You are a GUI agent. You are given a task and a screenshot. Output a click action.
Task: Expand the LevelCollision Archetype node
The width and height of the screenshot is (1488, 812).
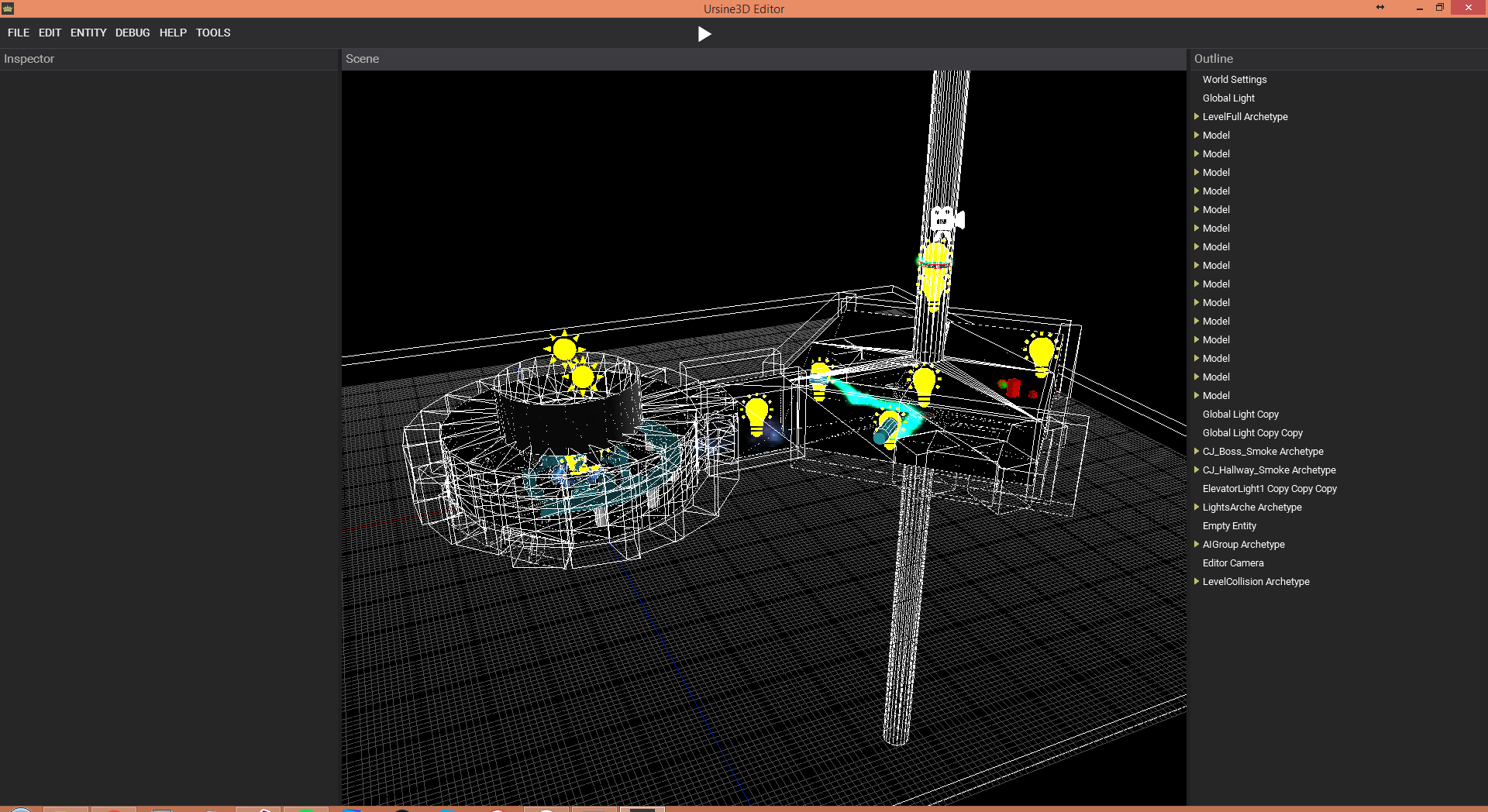[1197, 582]
